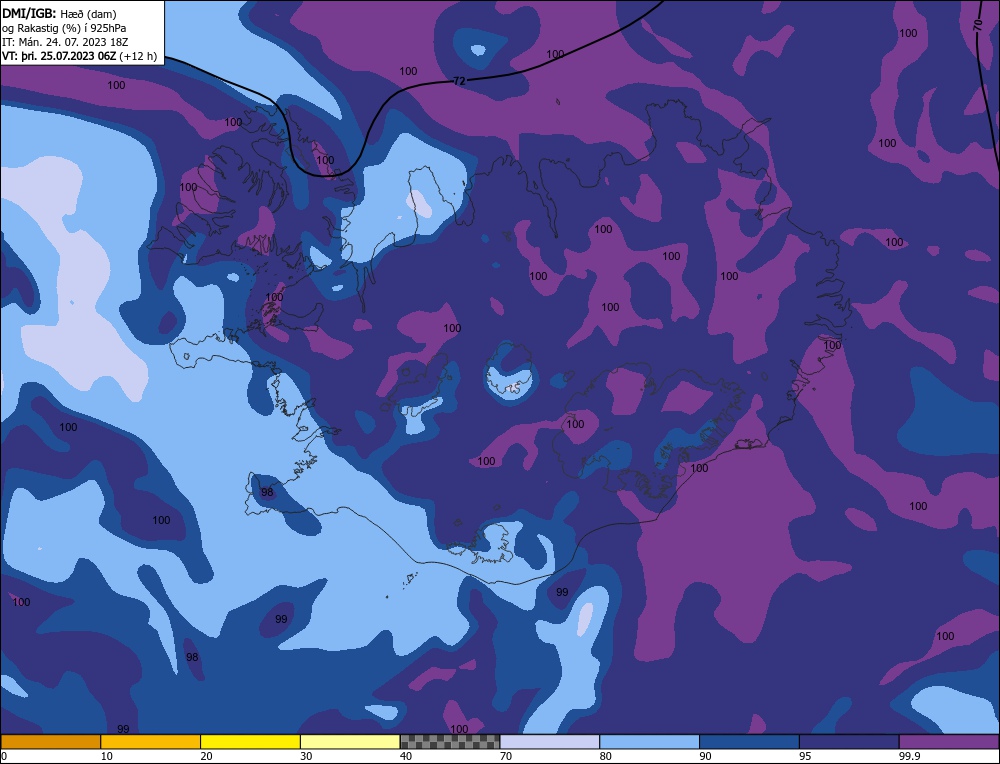Click the title text "DMI/IGB: Hæð (dam)"
This screenshot has height=764, width=1000.
[59, 14]
